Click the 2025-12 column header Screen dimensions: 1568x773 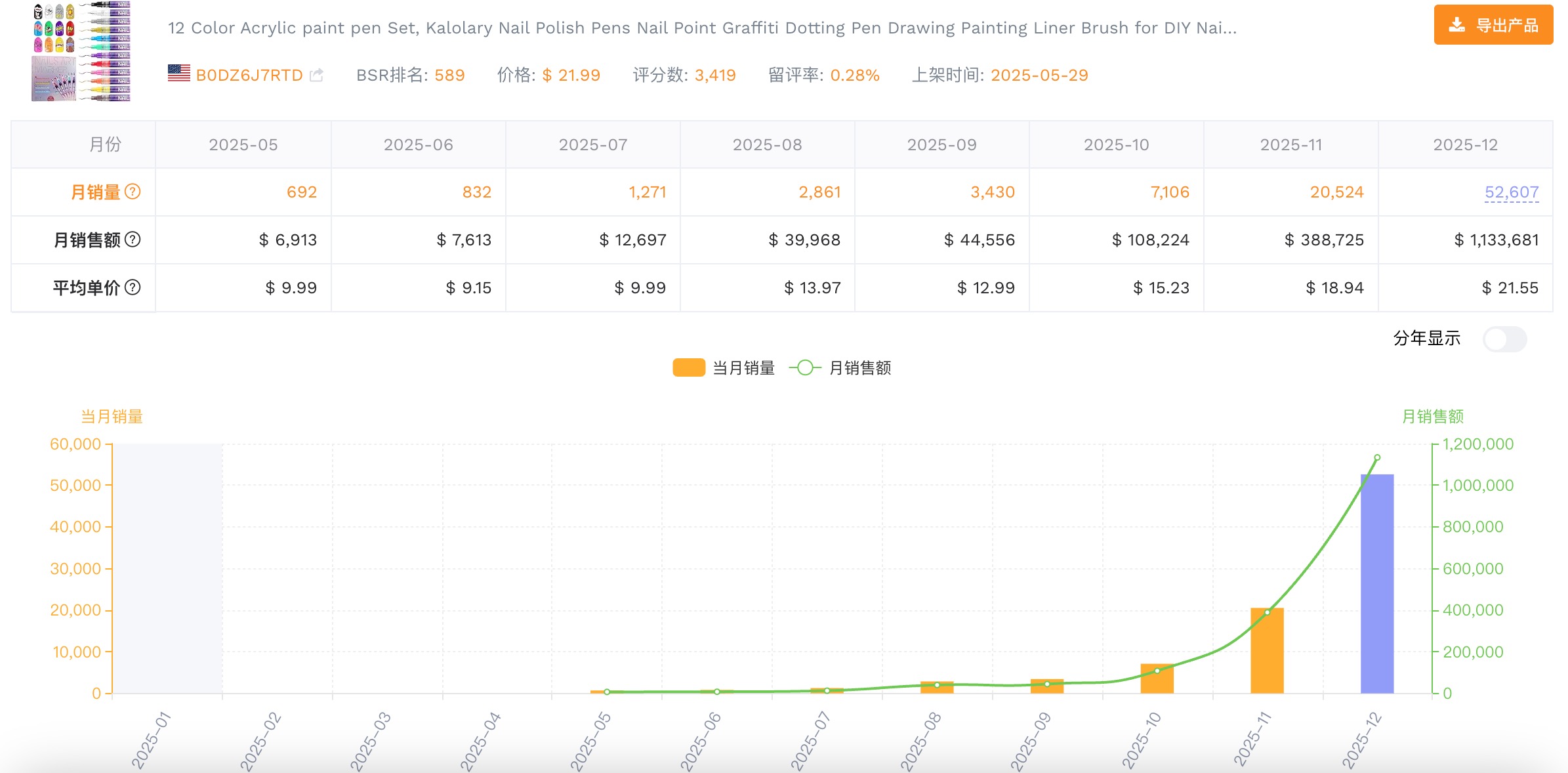coord(1465,144)
